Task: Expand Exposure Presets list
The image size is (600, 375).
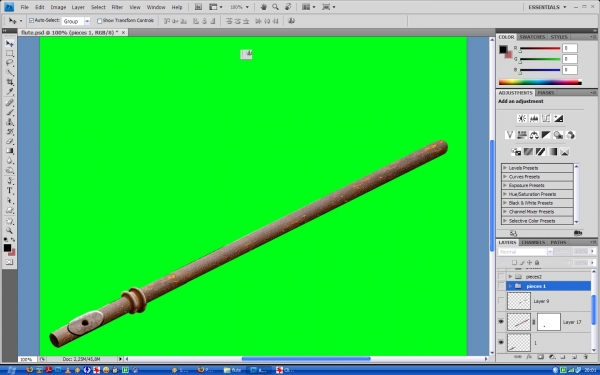Action: tap(505, 186)
